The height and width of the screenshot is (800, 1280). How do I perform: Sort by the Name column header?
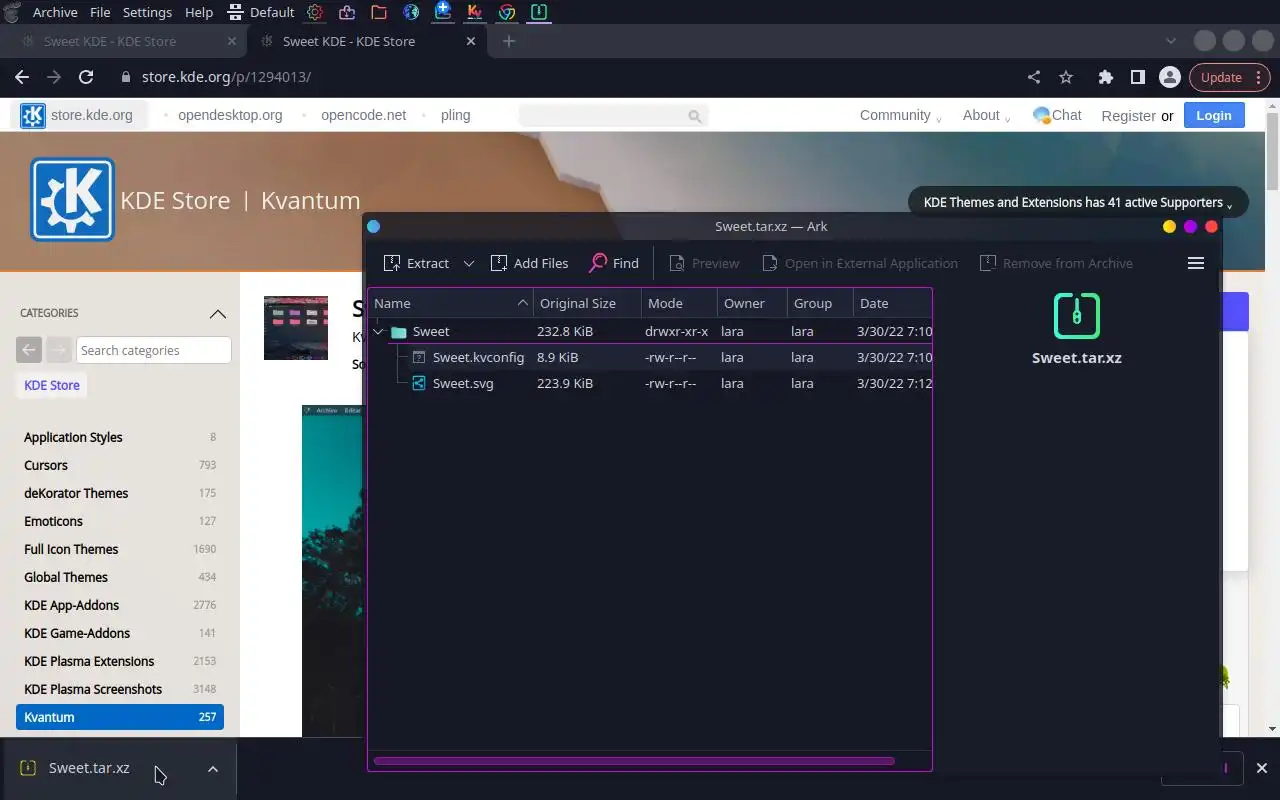click(x=451, y=303)
